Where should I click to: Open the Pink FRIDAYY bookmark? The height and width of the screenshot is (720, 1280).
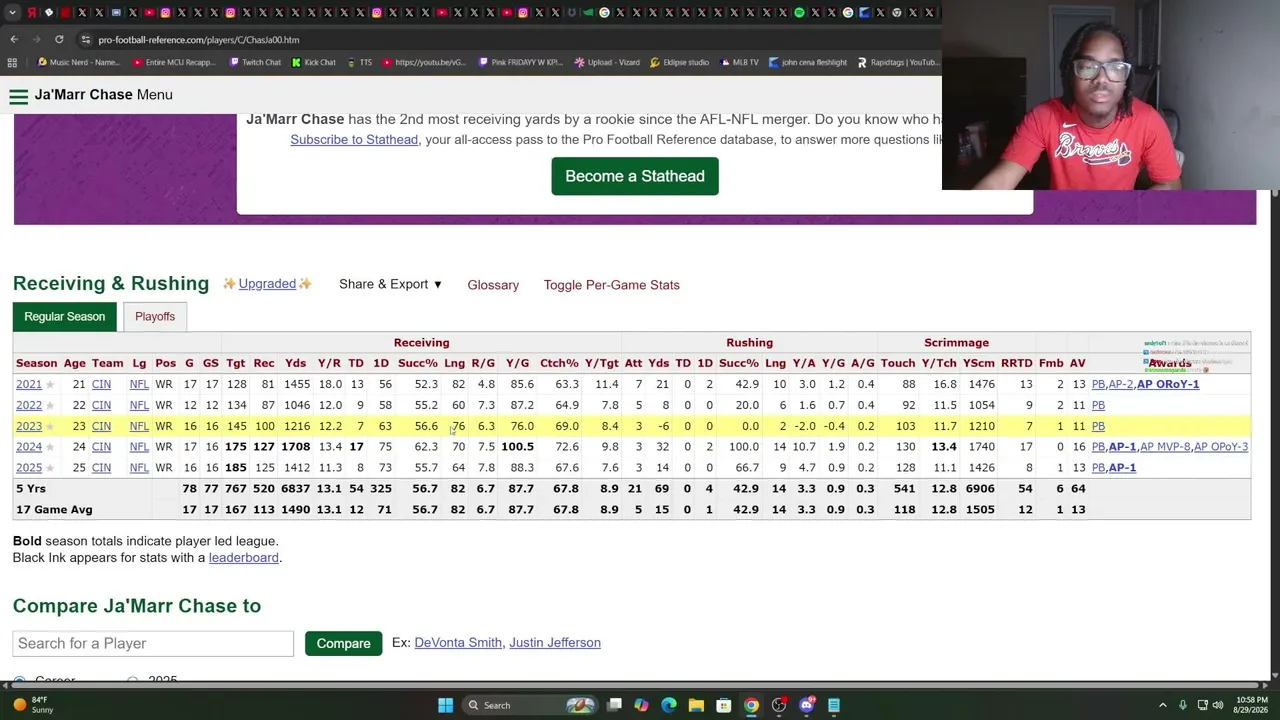coord(520,62)
